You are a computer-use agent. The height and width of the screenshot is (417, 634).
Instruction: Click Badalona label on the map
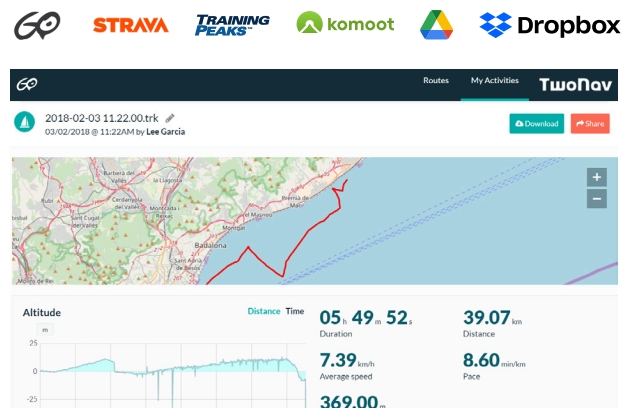click(x=210, y=246)
